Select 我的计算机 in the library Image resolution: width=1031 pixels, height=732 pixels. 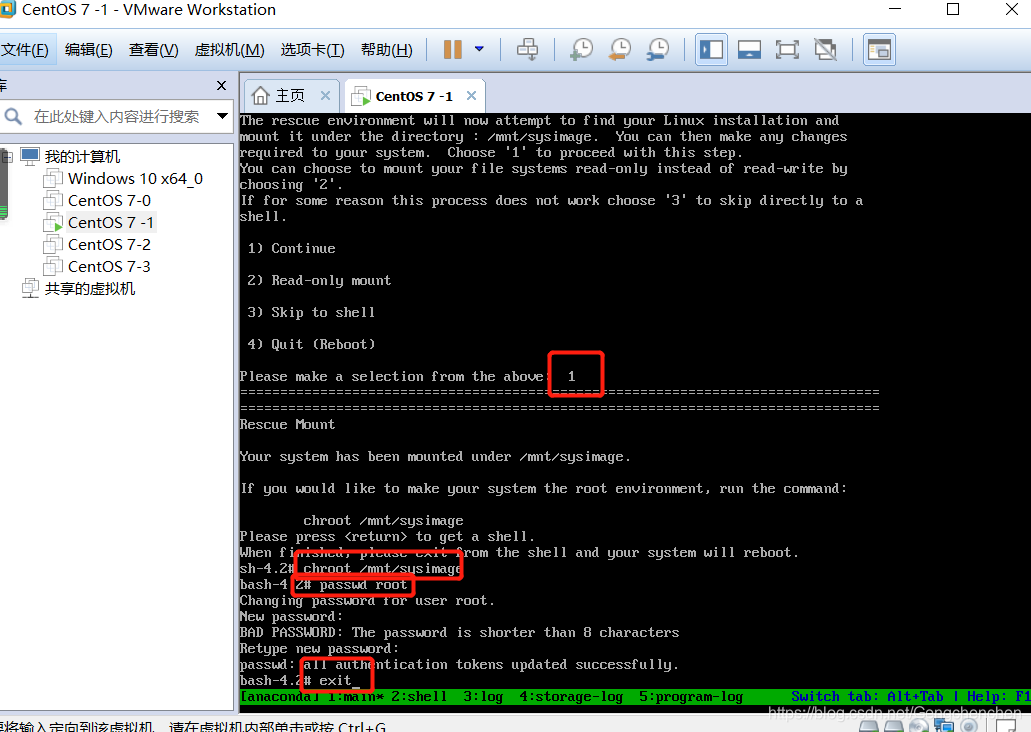pos(82,157)
